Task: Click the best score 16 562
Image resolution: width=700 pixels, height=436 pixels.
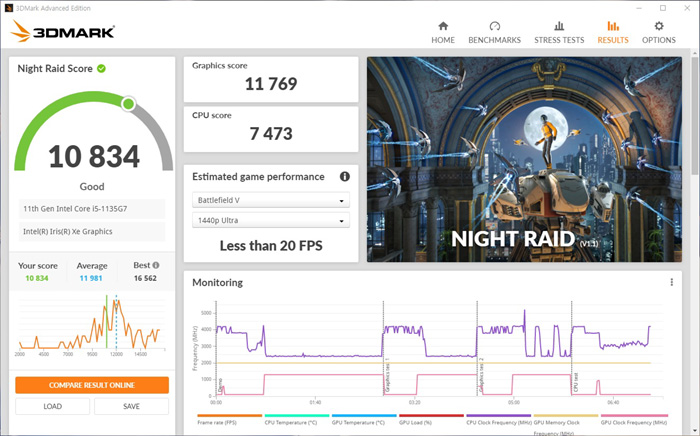Action: pyautogui.click(x=145, y=278)
